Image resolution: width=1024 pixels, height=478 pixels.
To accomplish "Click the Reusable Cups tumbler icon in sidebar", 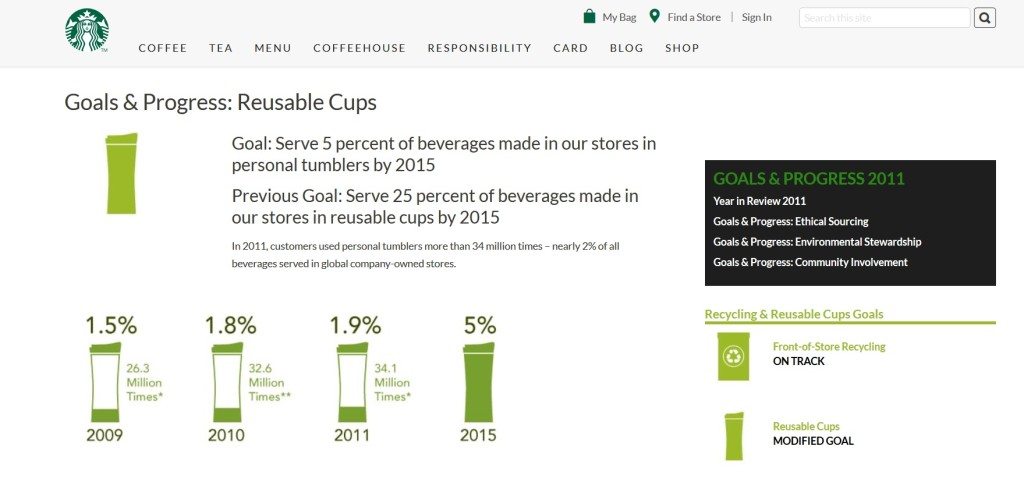I will (734, 436).
